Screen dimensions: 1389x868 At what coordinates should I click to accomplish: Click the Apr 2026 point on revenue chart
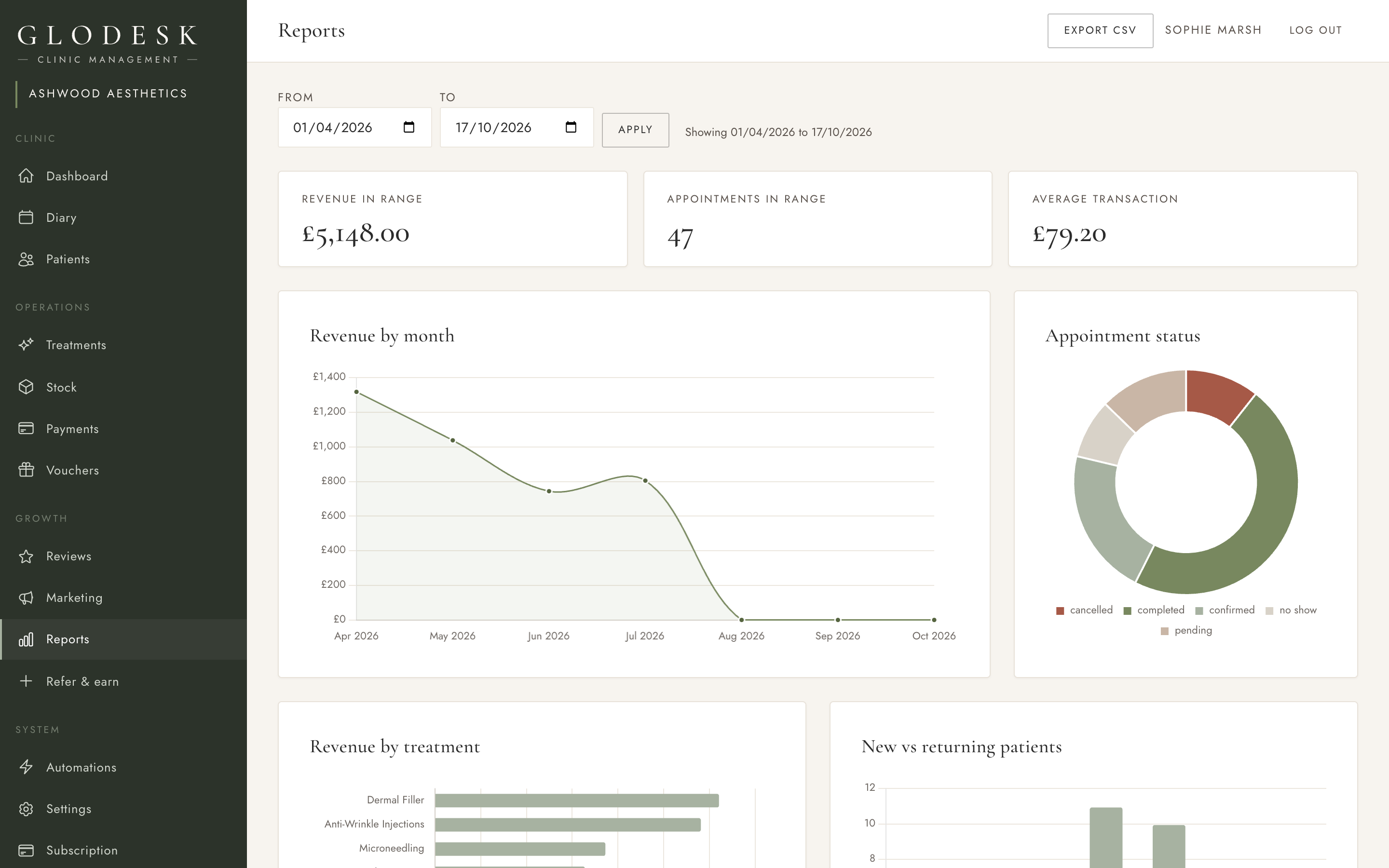(356, 392)
